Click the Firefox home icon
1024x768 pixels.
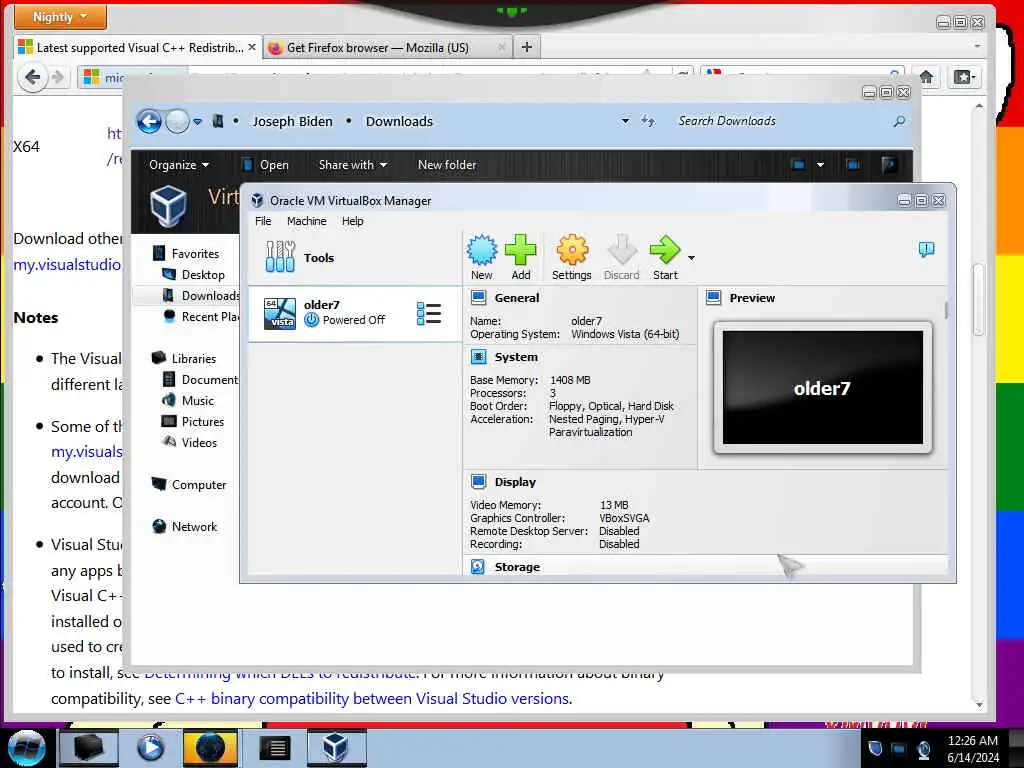coord(926,77)
